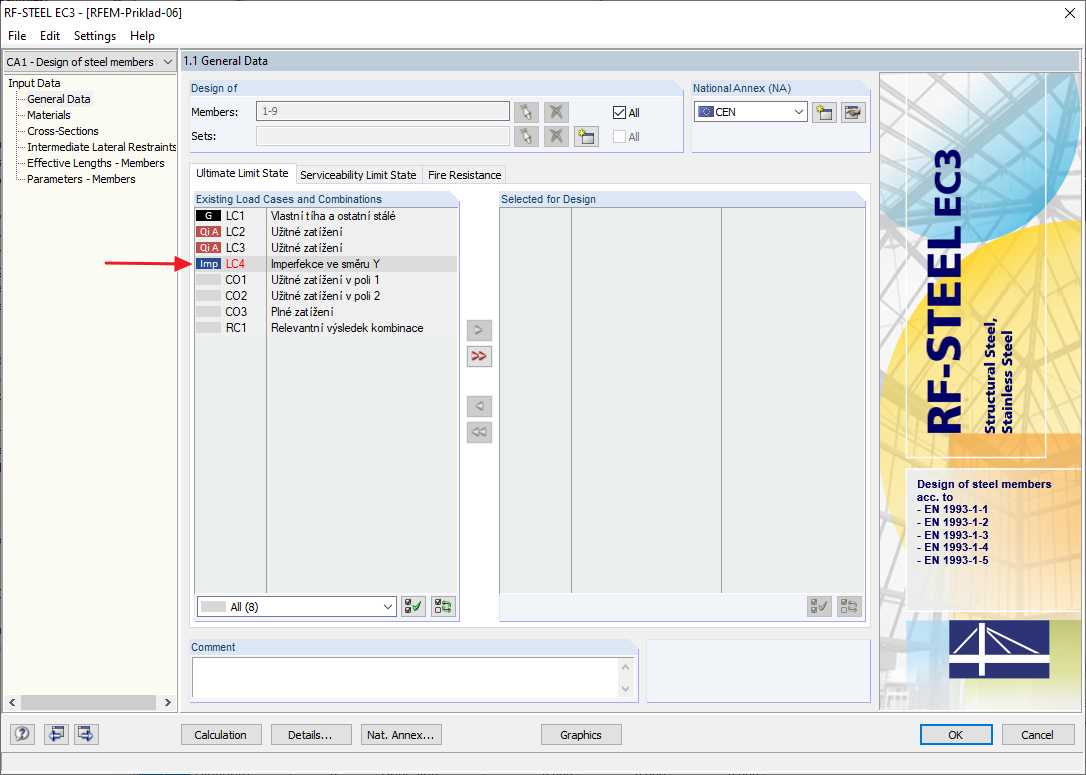Click inside the Members input field
This screenshot has width=1086, height=775.
click(383, 112)
